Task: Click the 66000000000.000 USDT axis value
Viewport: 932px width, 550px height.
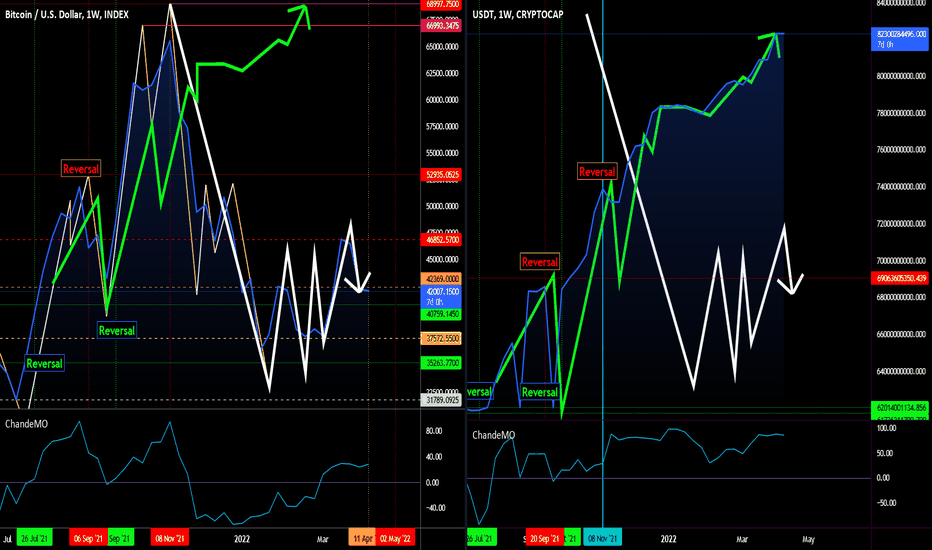Action: tap(902, 334)
